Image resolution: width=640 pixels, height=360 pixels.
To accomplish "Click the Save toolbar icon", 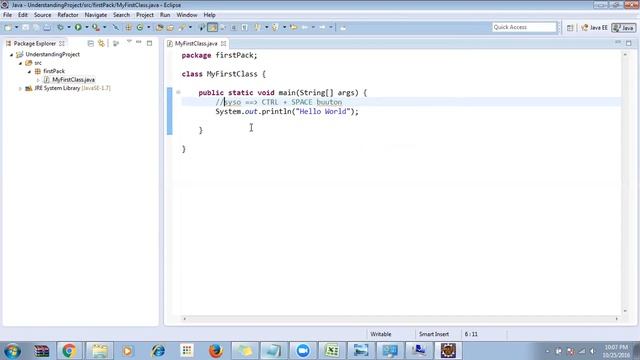I will 25,27.
